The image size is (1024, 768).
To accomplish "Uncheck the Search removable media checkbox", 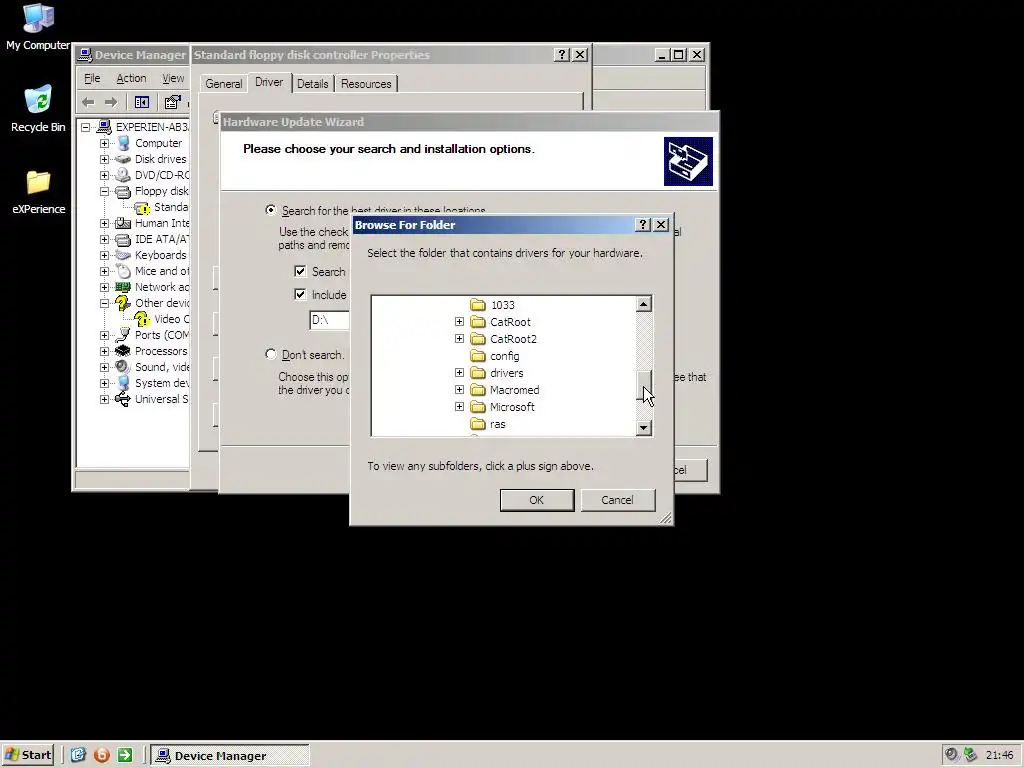I will pyautogui.click(x=300, y=271).
